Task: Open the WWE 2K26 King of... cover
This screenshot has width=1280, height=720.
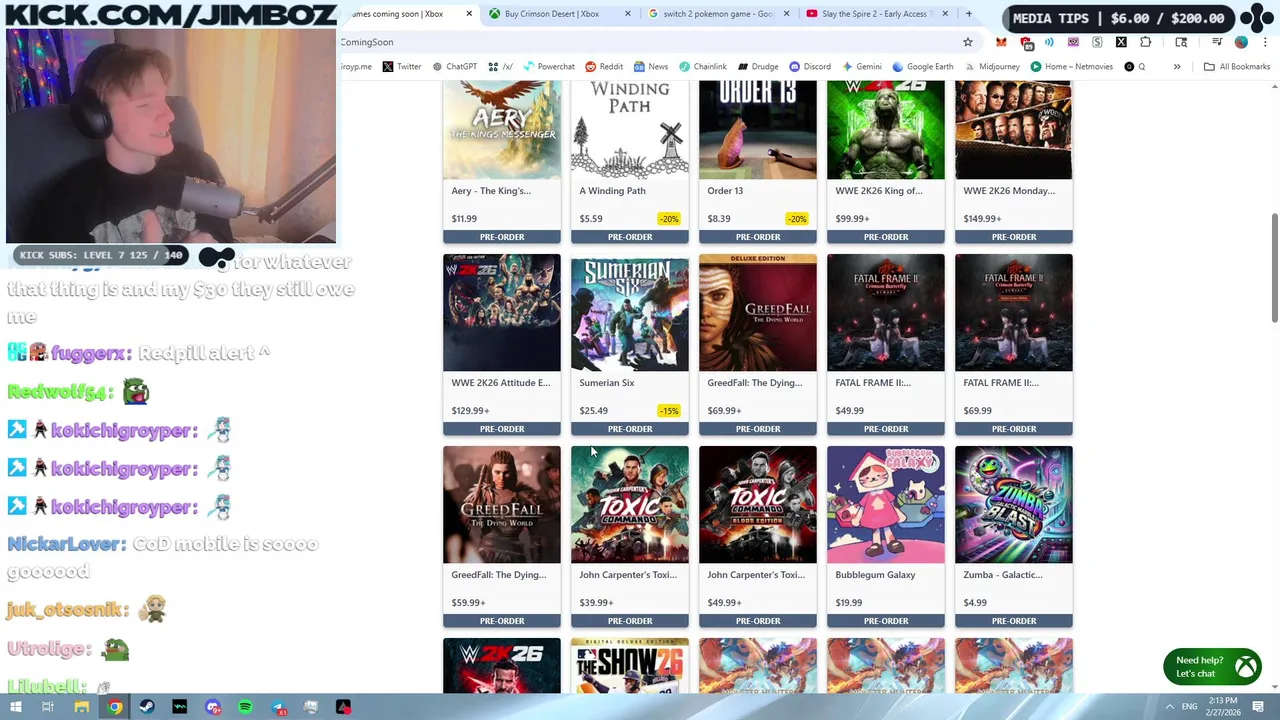Action: click(x=886, y=130)
